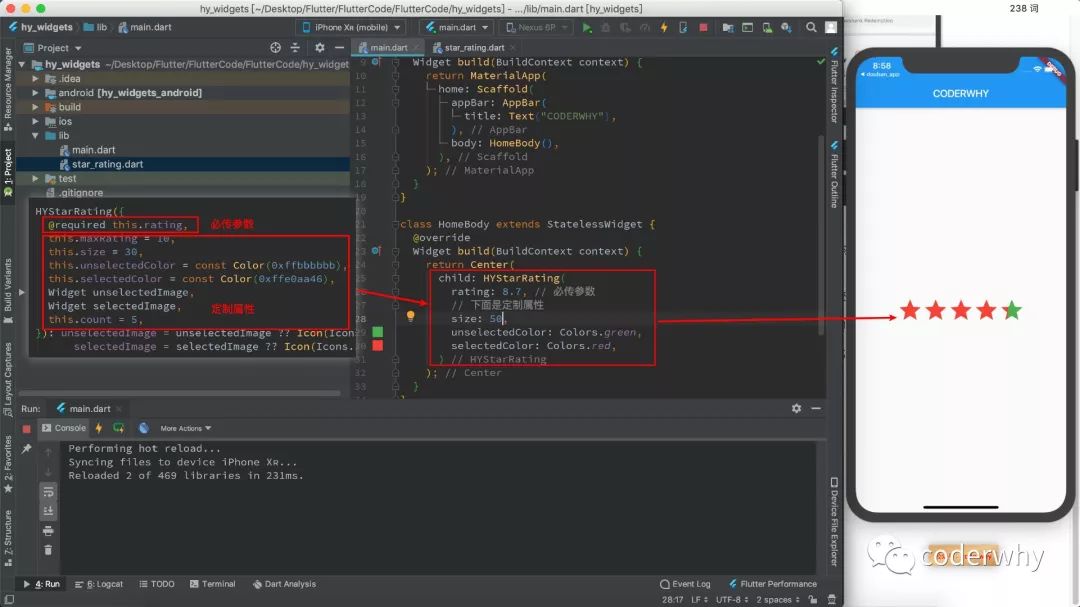Click the collapse all icon in Project panel

click(295, 48)
